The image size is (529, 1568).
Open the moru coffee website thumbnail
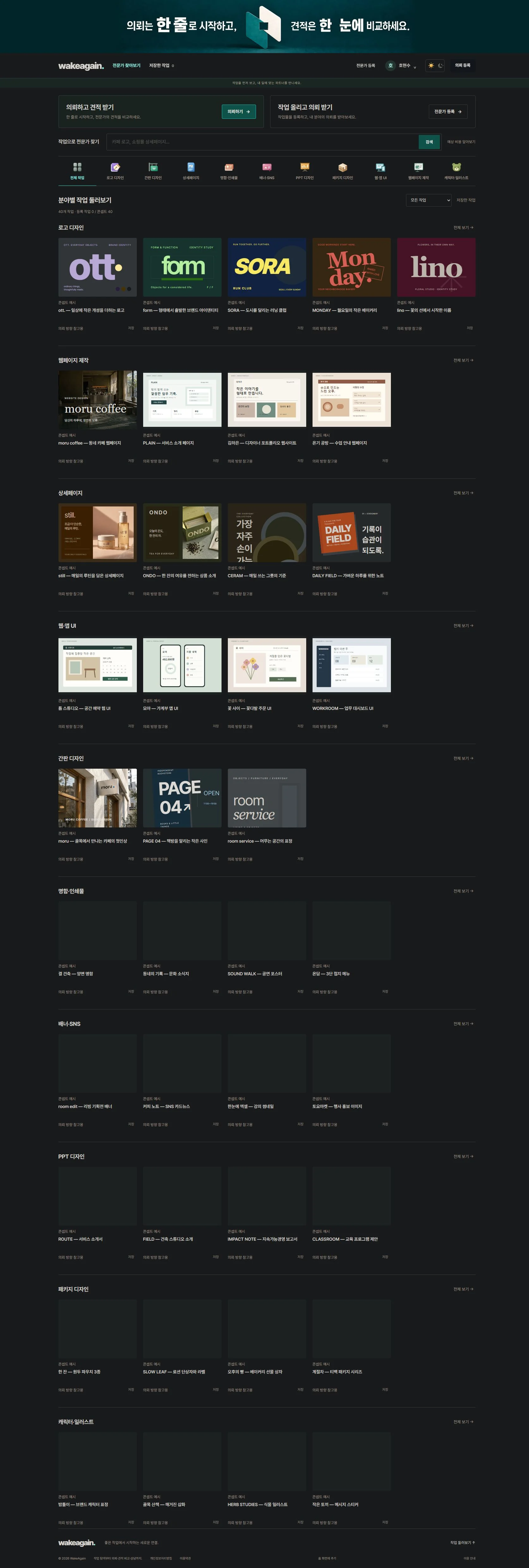click(97, 399)
